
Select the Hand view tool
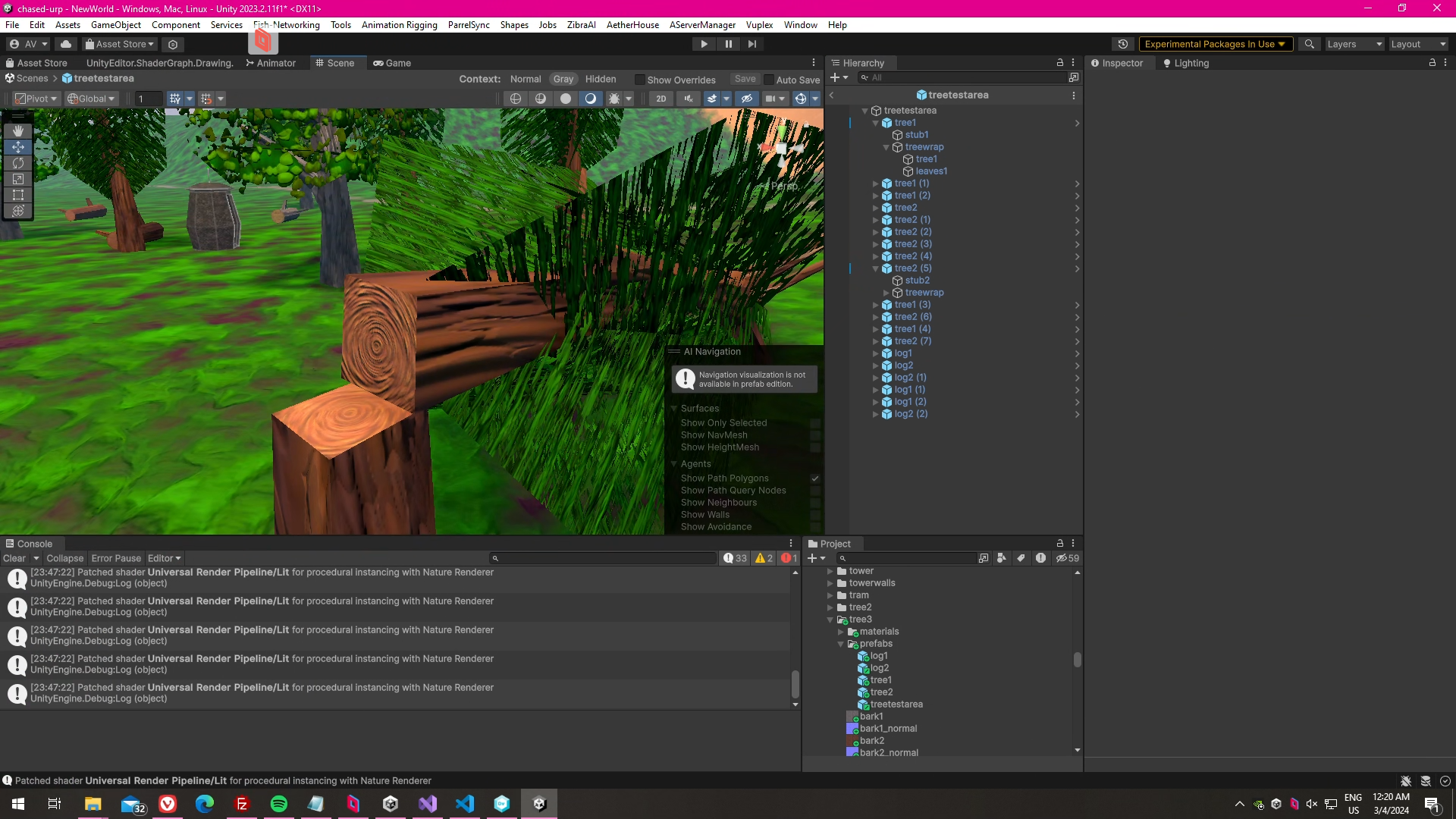[x=18, y=131]
